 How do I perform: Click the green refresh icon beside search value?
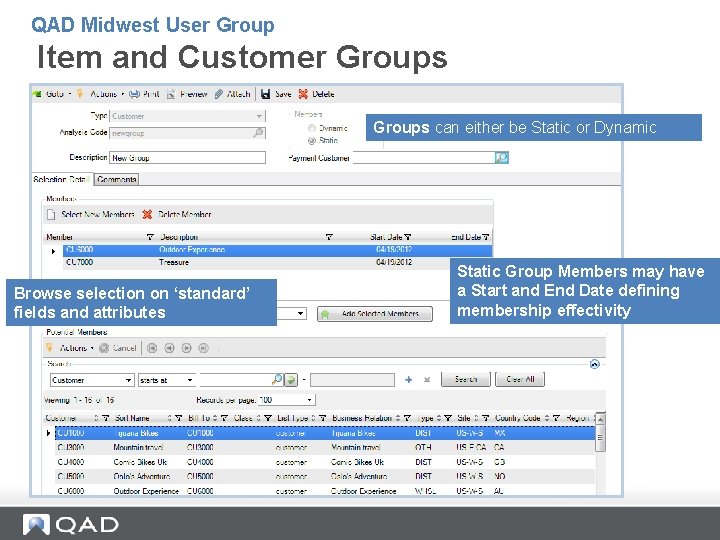[x=291, y=380]
